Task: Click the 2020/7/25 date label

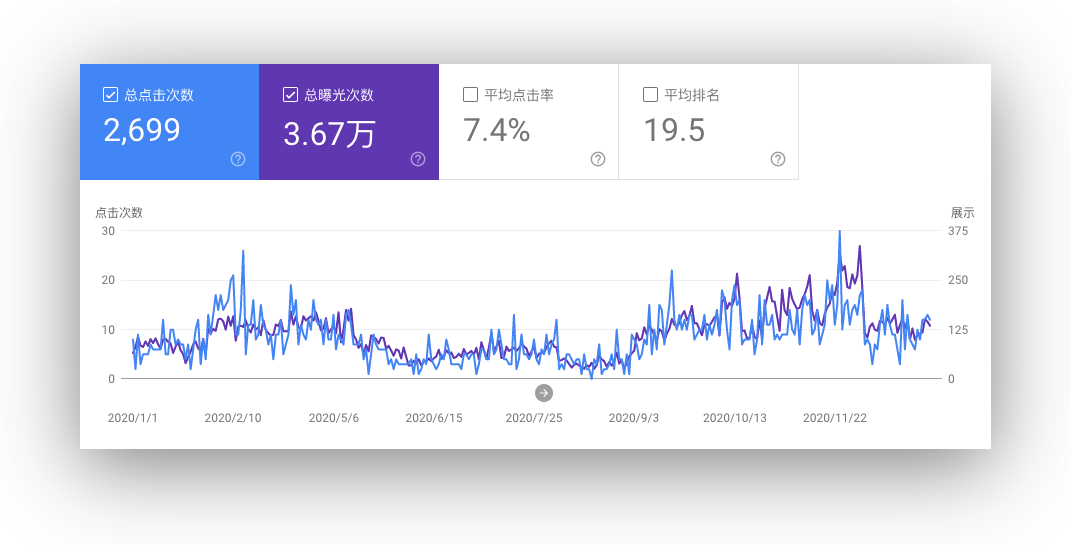Action: (534, 418)
